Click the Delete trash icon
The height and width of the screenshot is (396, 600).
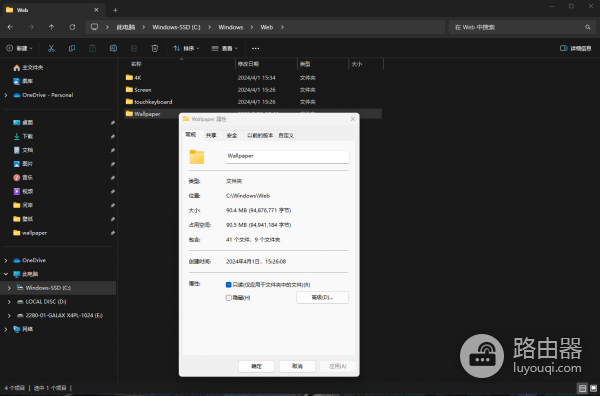(x=155, y=48)
